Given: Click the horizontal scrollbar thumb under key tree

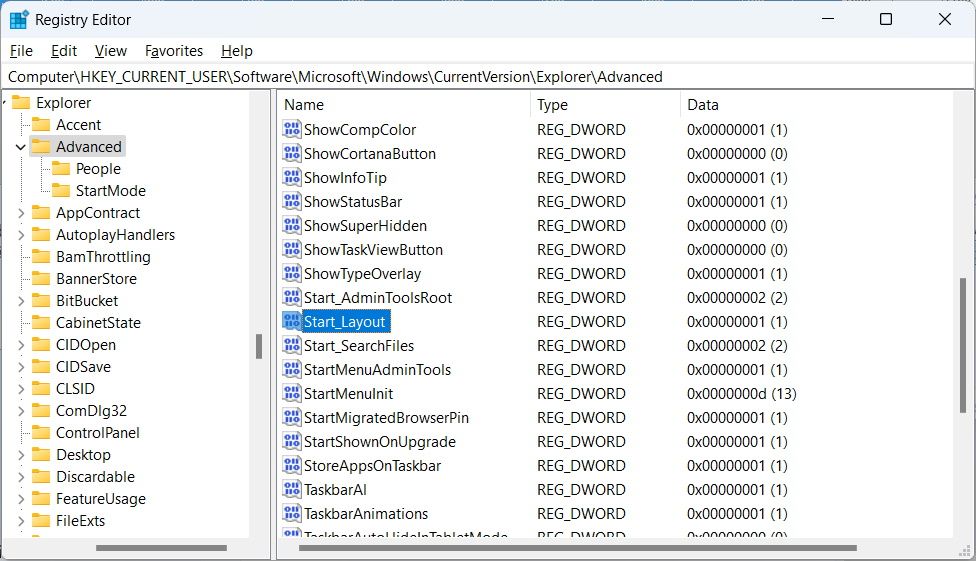Looking at the screenshot, I should pos(161,548).
